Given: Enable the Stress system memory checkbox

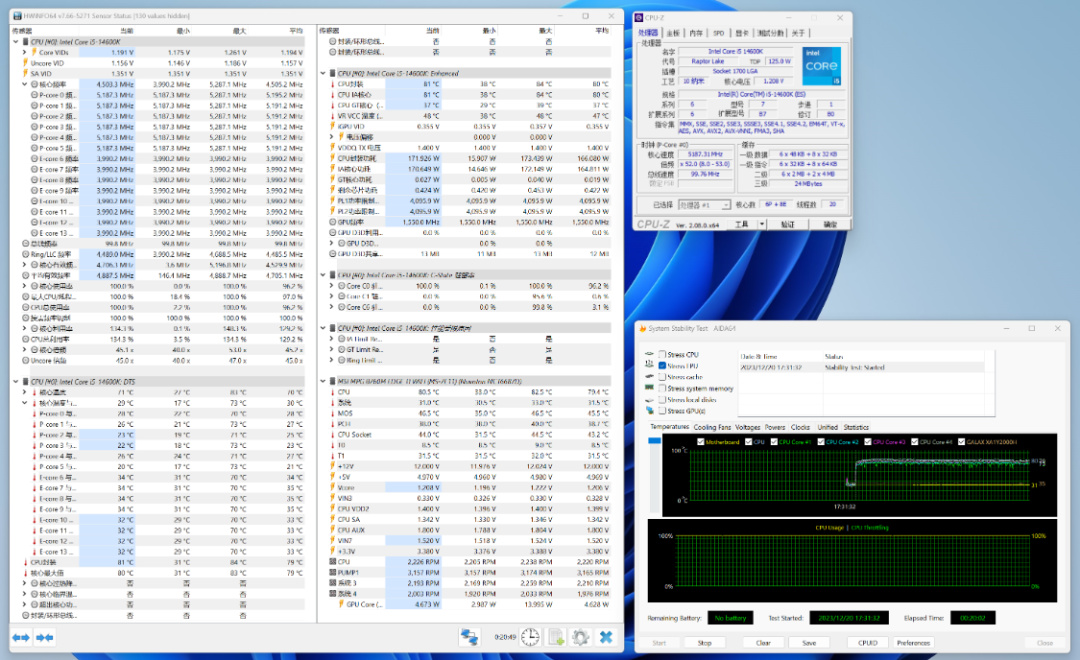Looking at the screenshot, I should (662, 388).
